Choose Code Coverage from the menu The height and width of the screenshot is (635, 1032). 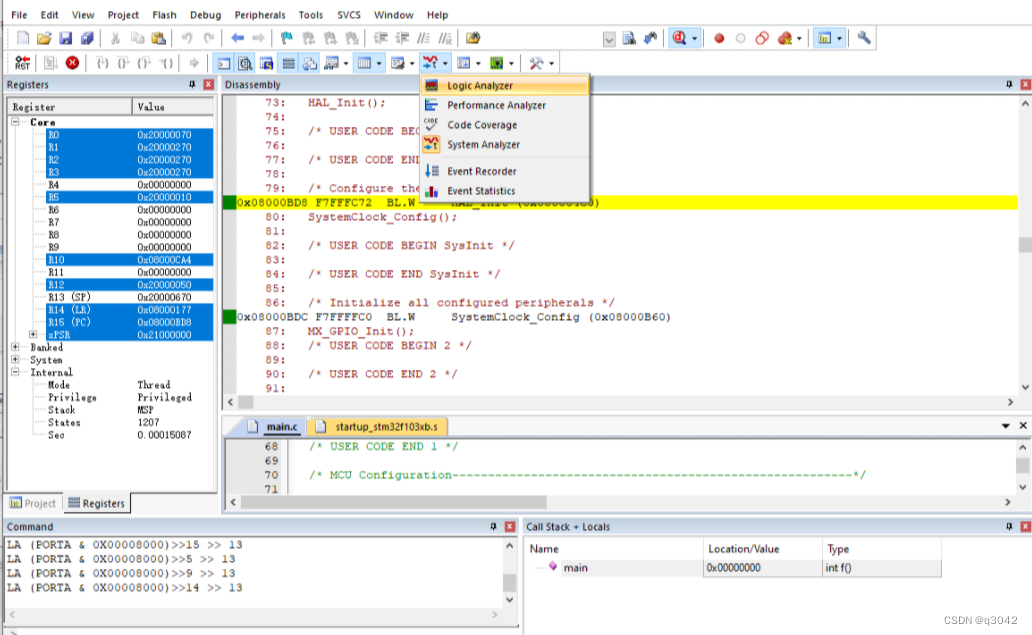[504, 125]
